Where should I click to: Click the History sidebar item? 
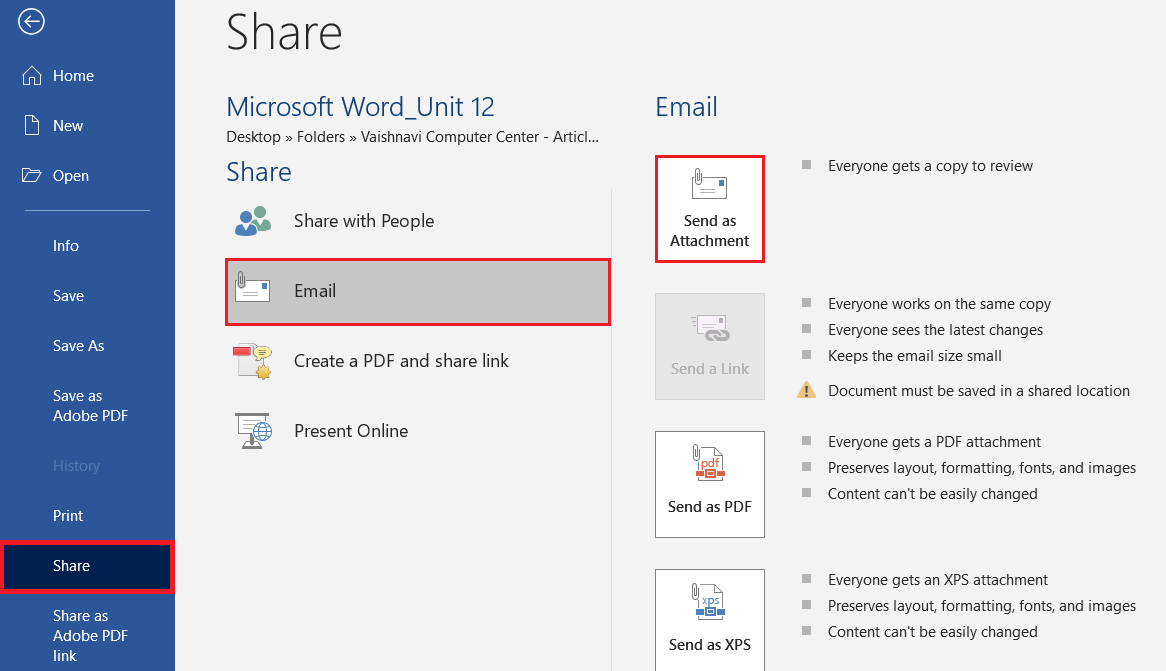tap(87, 466)
